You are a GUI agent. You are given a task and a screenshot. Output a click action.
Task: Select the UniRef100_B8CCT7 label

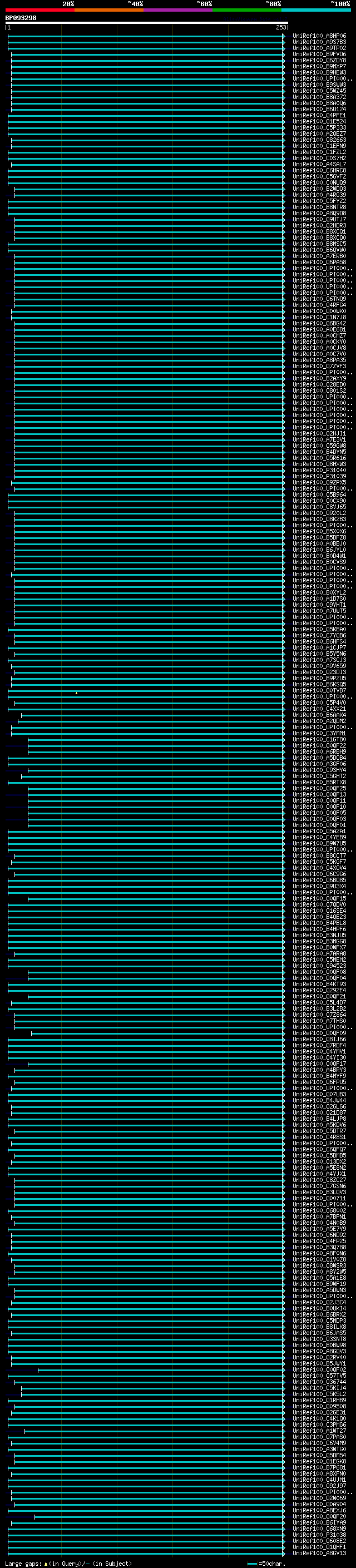pyautogui.click(x=319, y=856)
